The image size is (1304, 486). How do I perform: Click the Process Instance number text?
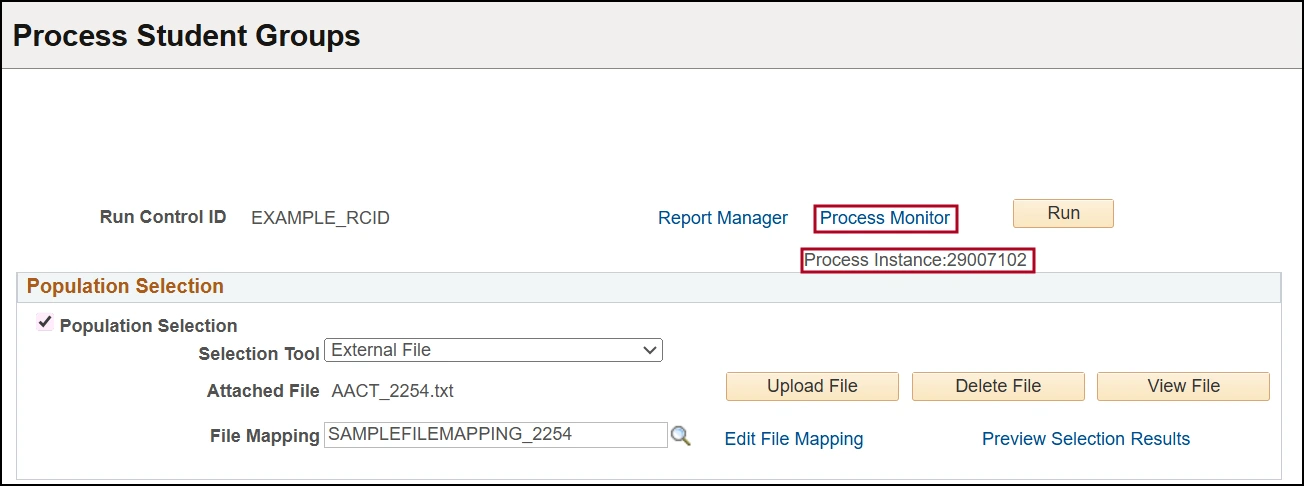916,260
